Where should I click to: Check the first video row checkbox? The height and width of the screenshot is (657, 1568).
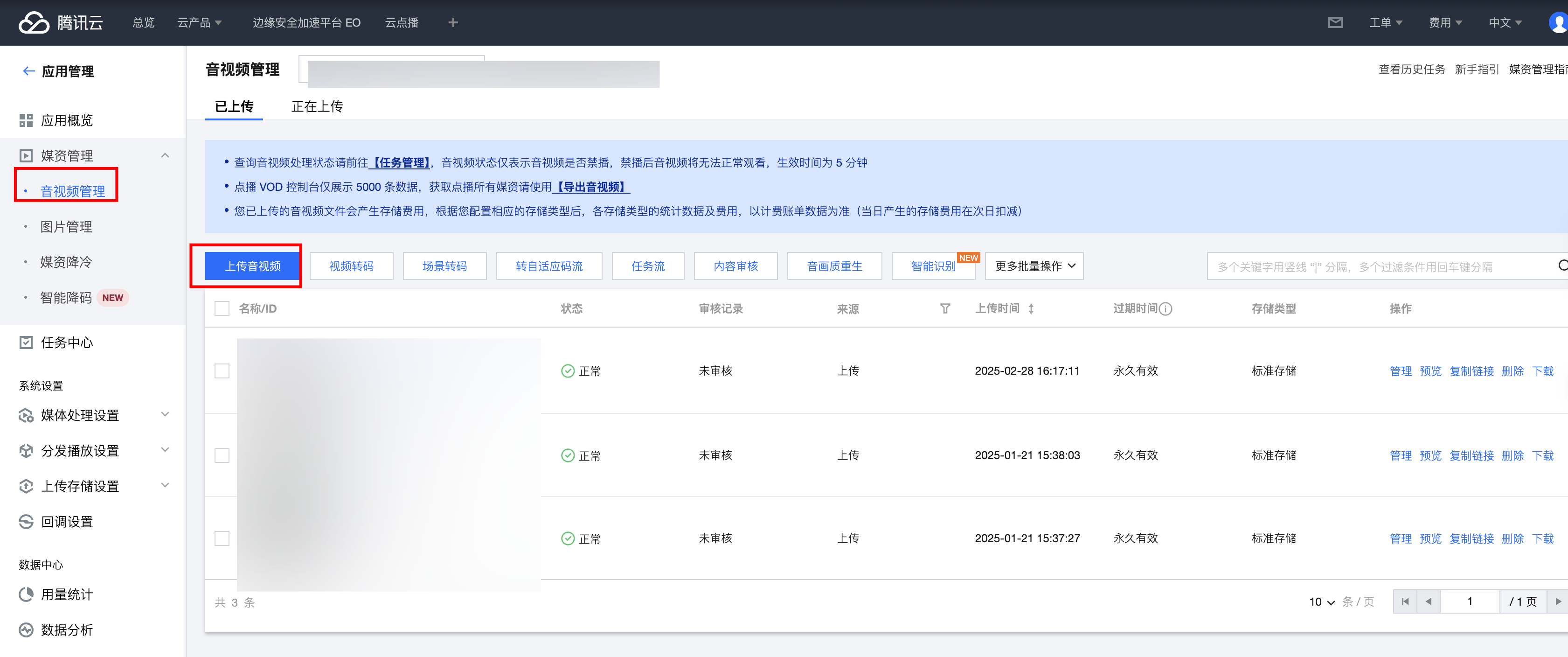(x=222, y=371)
